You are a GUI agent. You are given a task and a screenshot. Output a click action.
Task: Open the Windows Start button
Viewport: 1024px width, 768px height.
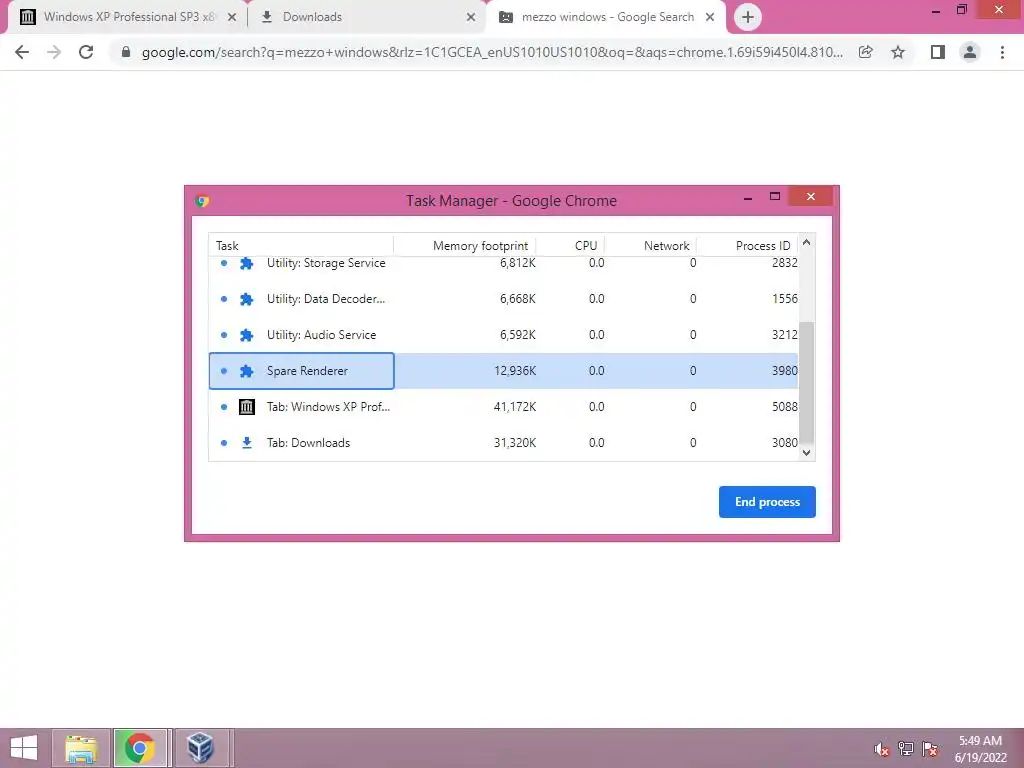click(24, 748)
